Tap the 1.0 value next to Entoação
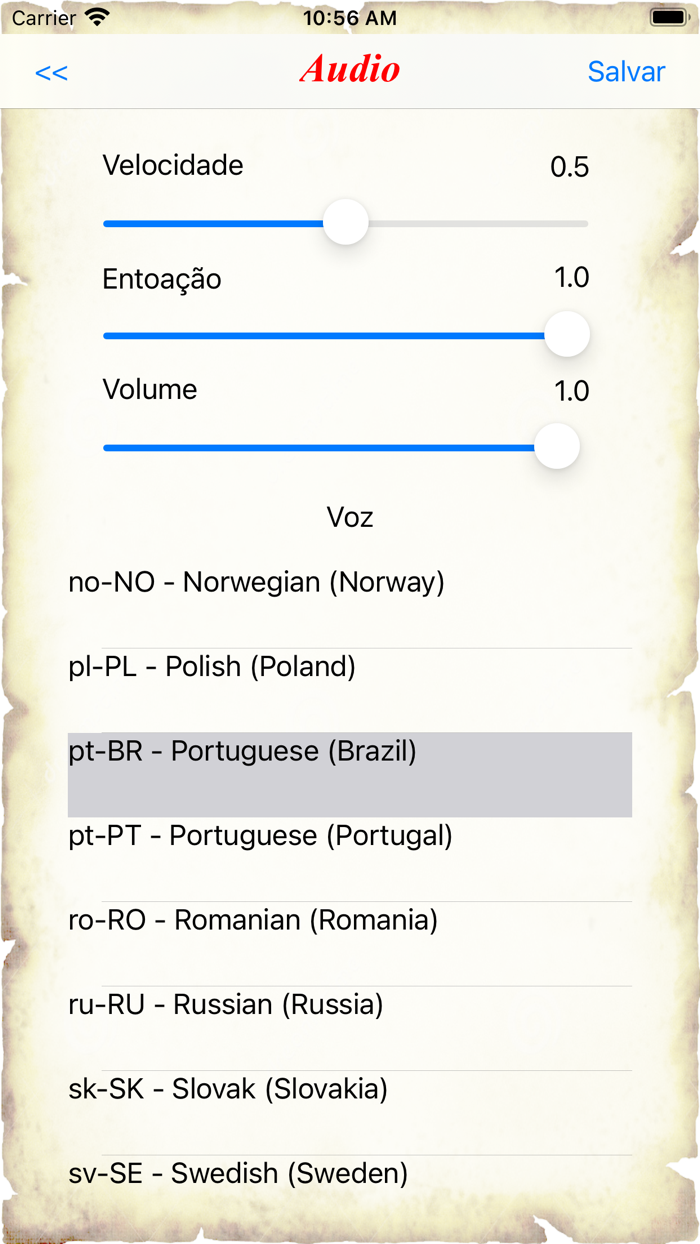 click(571, 278)
